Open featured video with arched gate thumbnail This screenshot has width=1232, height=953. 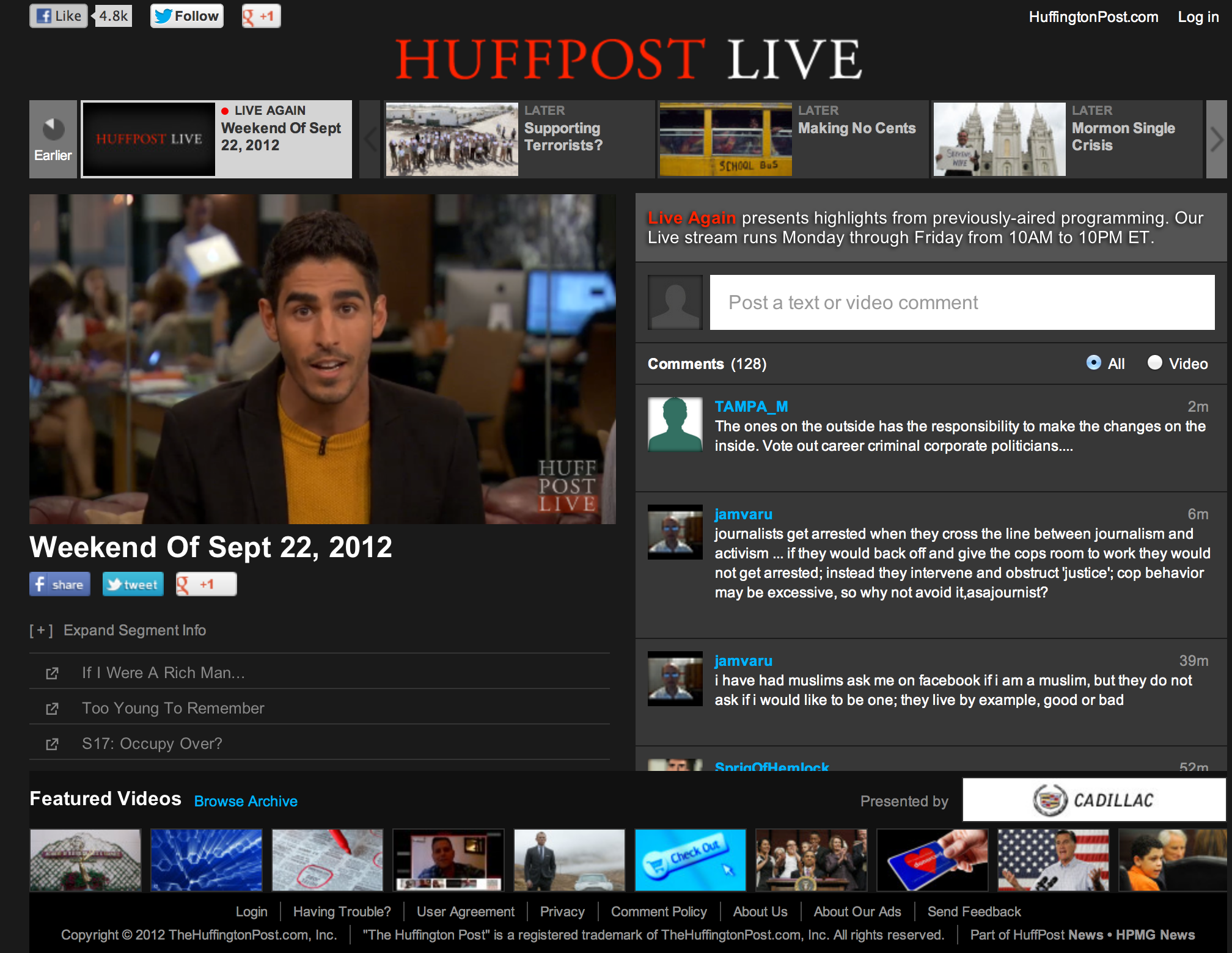[x=86, y=860]
